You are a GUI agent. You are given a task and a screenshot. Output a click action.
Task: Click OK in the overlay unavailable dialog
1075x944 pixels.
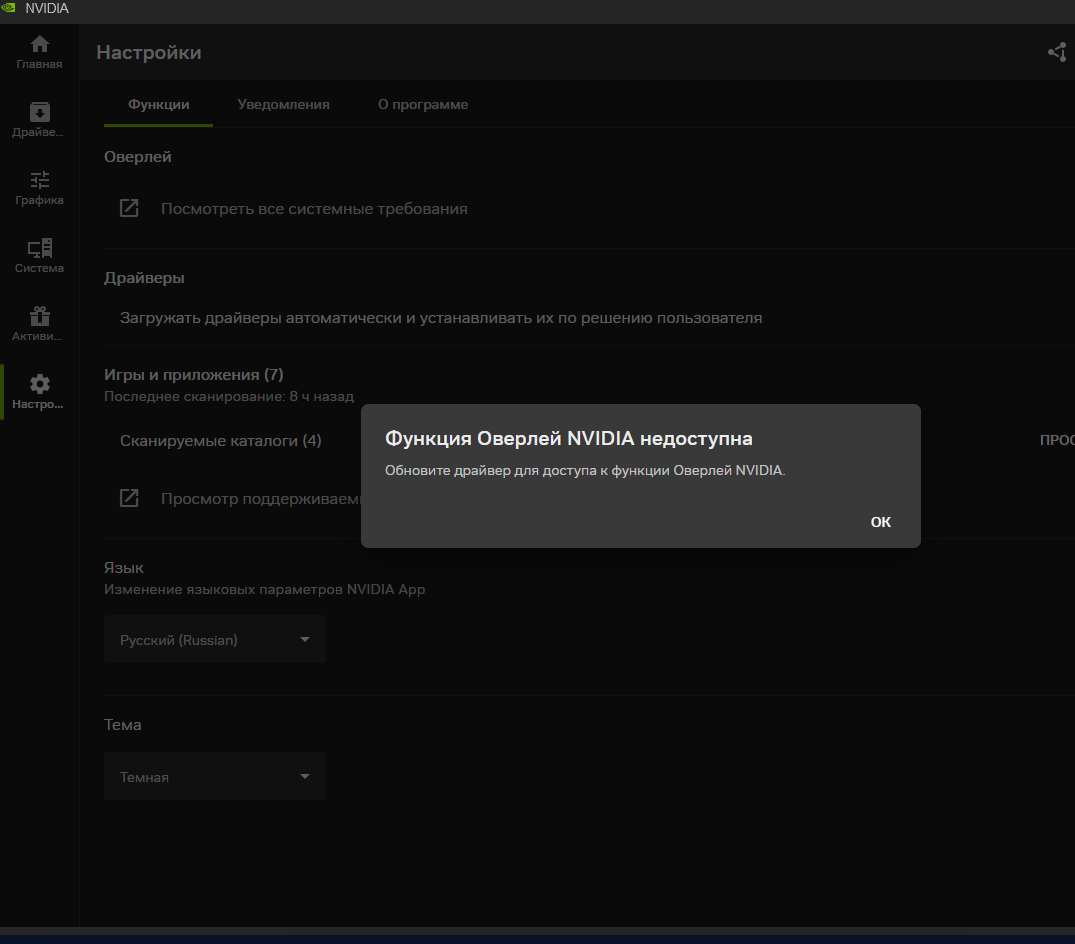[880, 522]
